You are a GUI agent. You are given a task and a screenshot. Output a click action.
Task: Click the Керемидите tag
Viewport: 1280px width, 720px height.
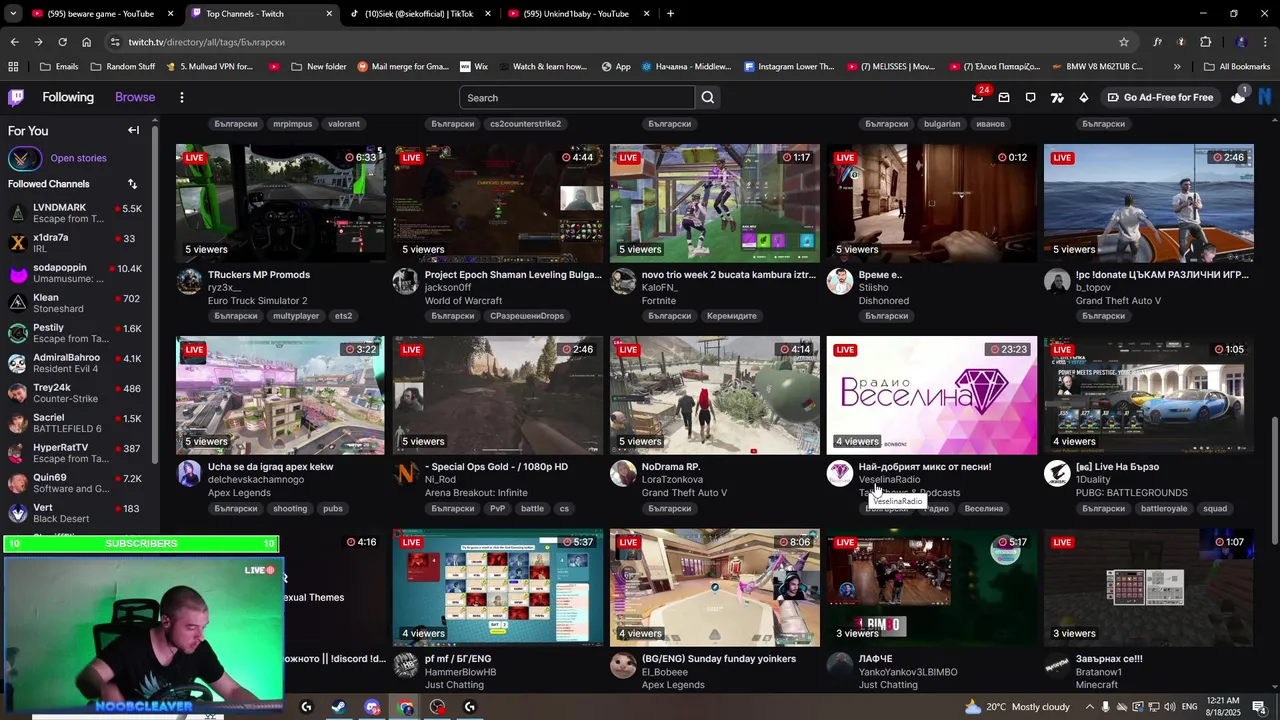coord(731,316)
